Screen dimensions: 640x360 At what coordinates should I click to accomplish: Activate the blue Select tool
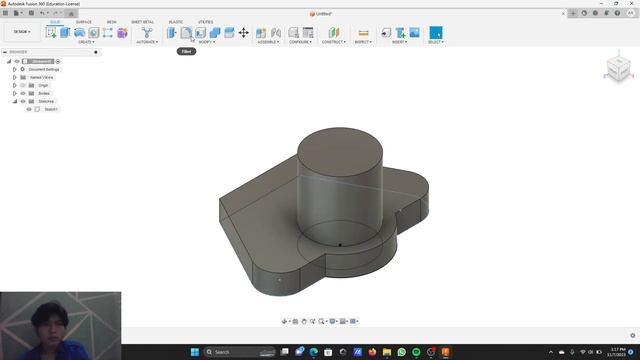tap(436, 33)
